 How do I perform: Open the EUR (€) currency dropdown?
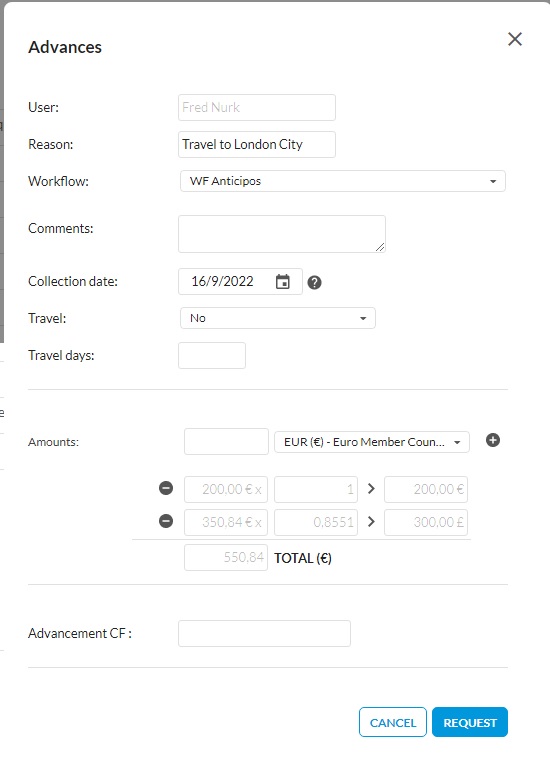click(372, 442)
